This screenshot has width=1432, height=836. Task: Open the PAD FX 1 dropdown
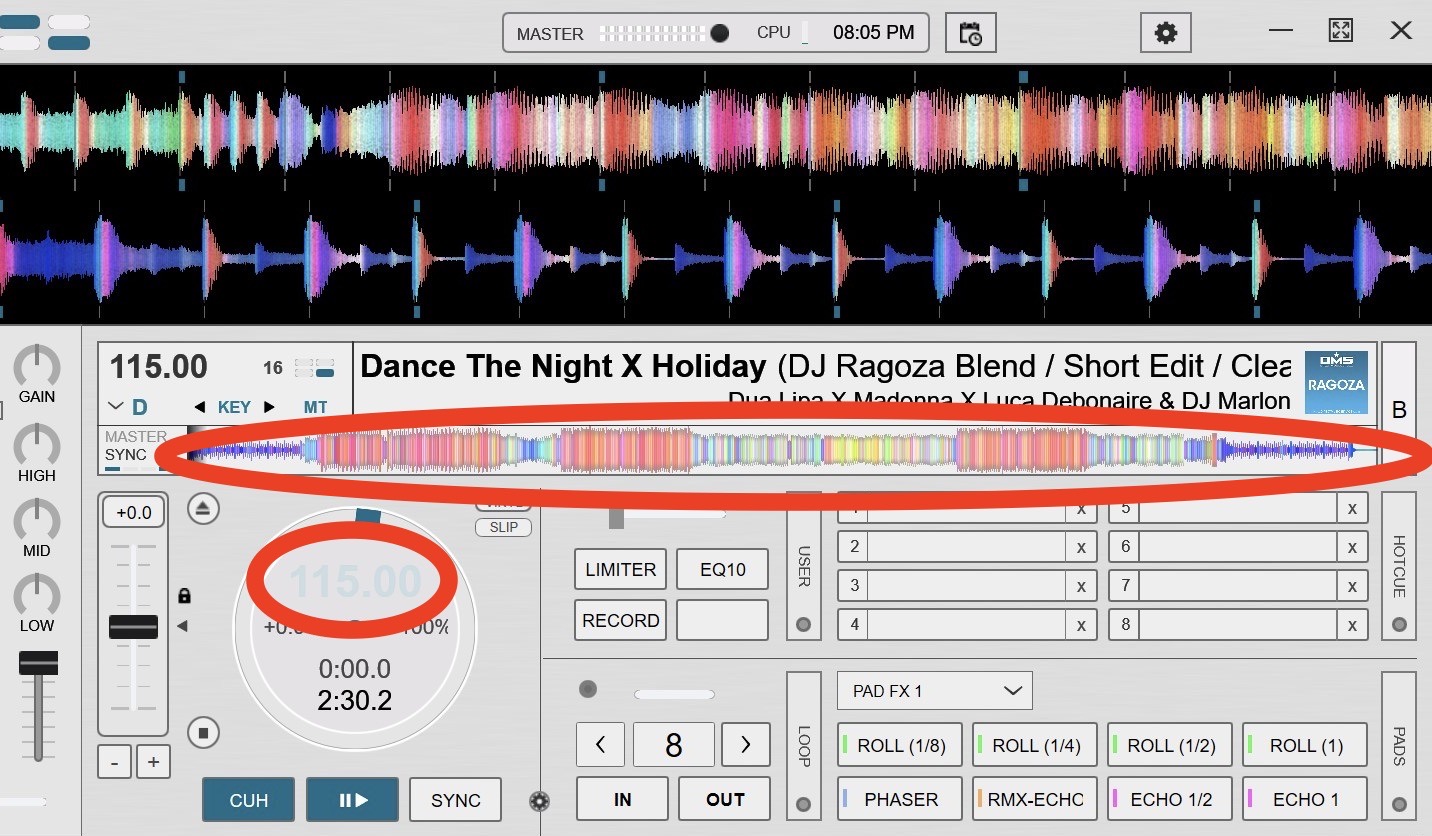(934, 691)
